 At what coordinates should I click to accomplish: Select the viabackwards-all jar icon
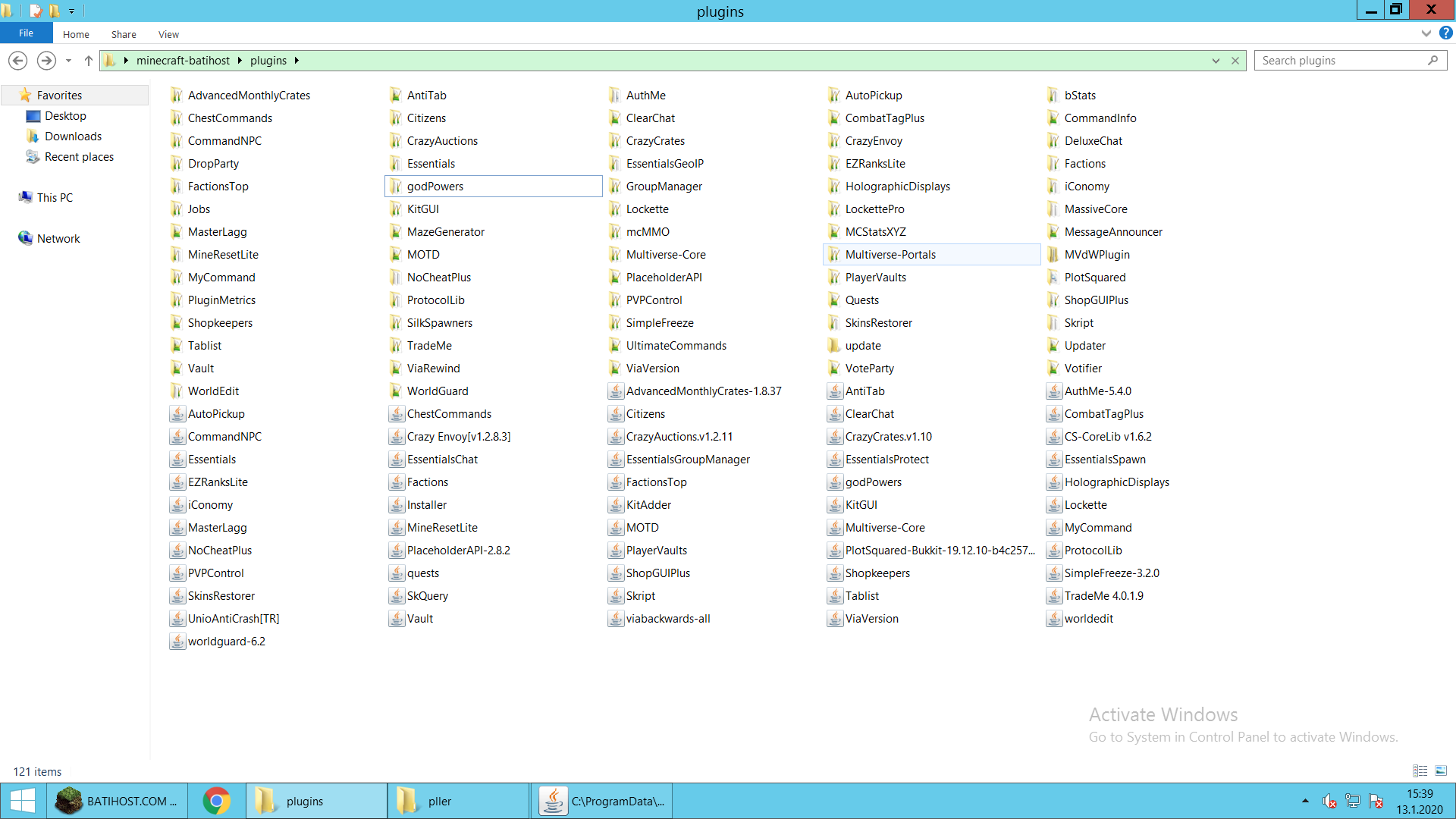(x=615, y=619)
